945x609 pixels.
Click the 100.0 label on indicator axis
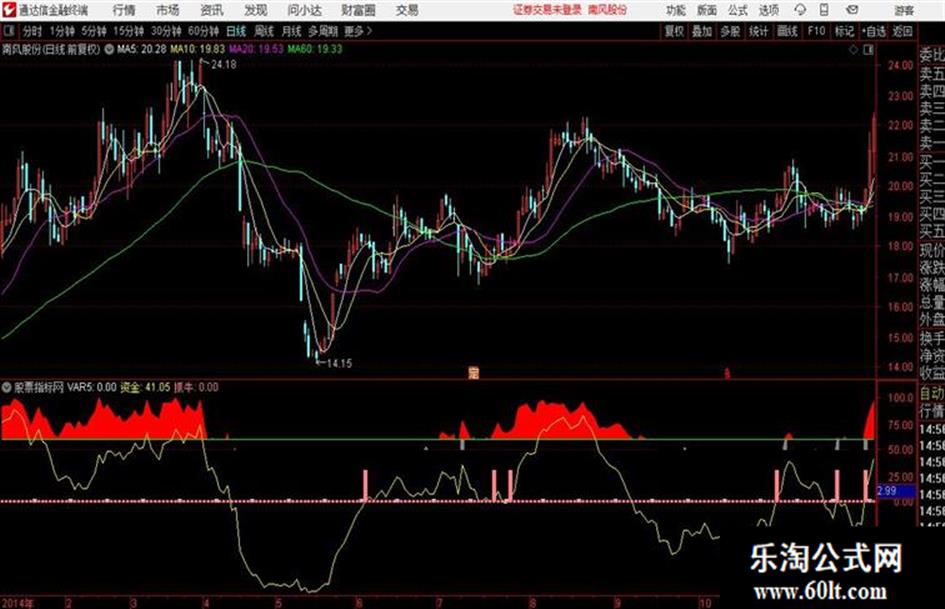pyautogui.click(x=901, y=397)
